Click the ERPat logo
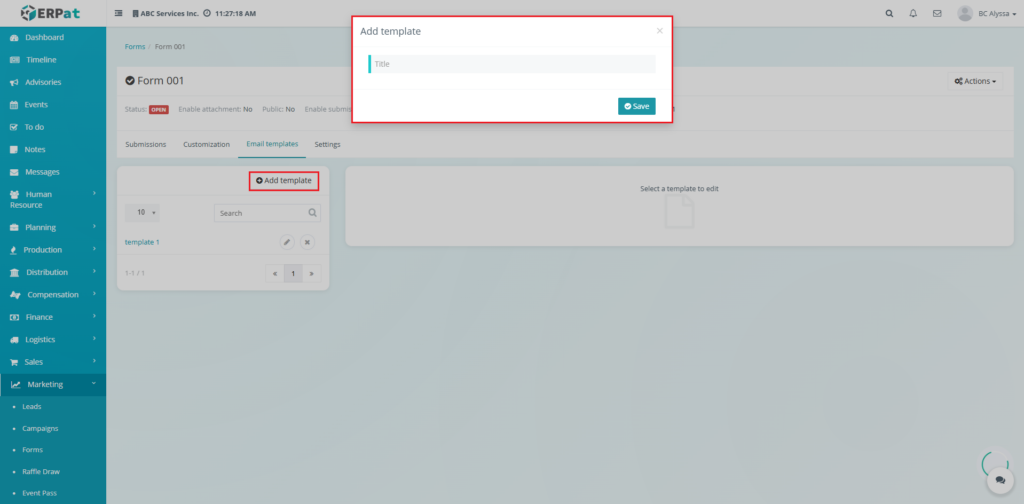The width and height of the screenshot is (1024, 504). (50, 12)
